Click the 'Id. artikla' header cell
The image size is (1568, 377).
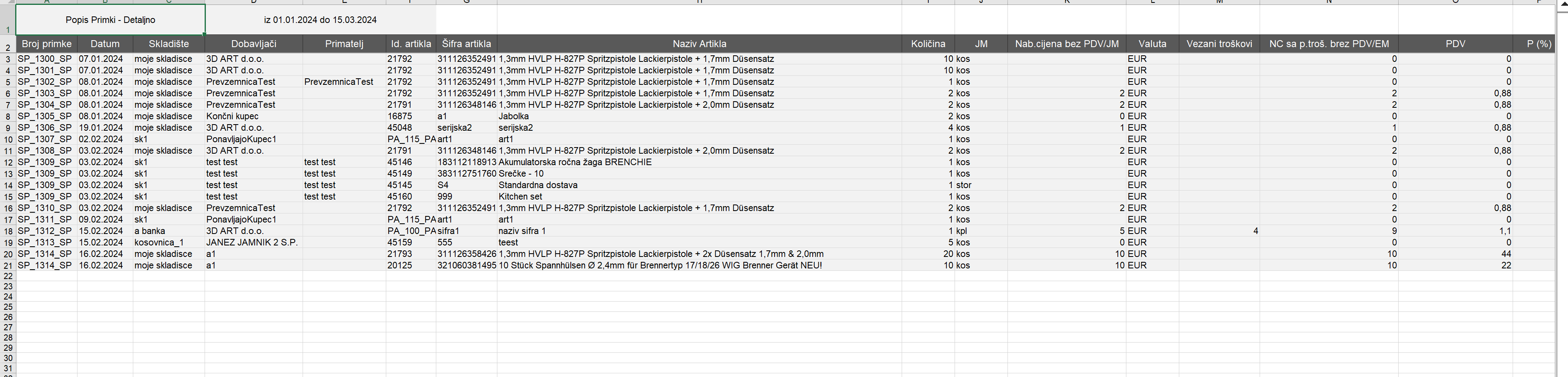point(411,44)
